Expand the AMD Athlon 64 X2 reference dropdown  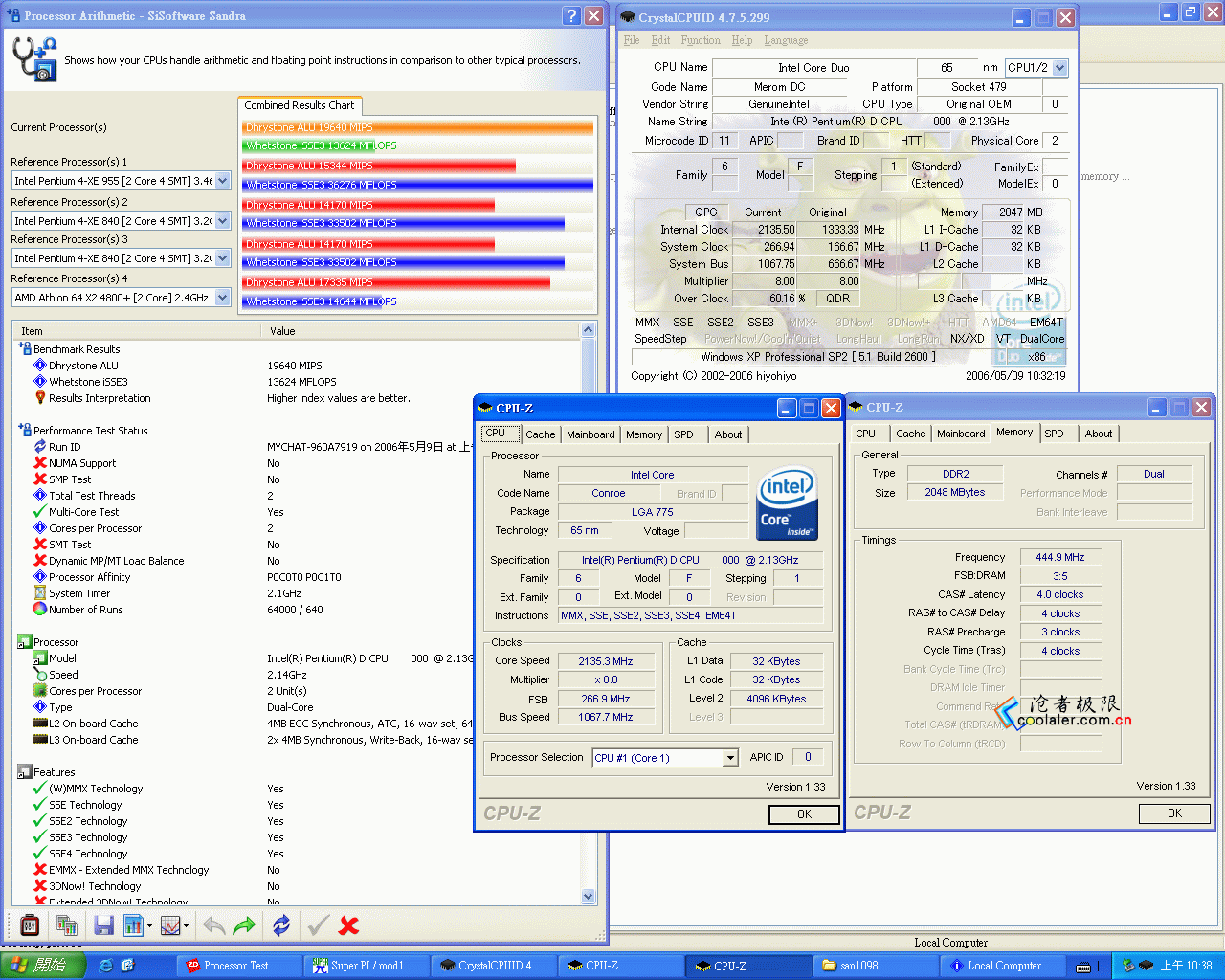(223, 298)
